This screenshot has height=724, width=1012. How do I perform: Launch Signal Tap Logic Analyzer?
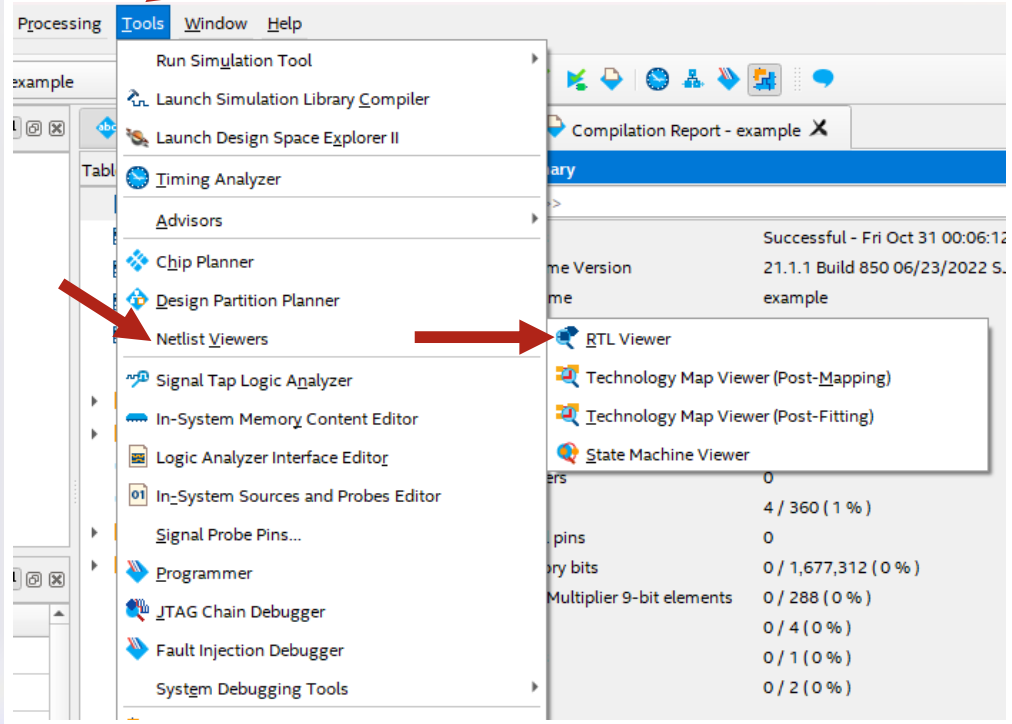[254, 381]
